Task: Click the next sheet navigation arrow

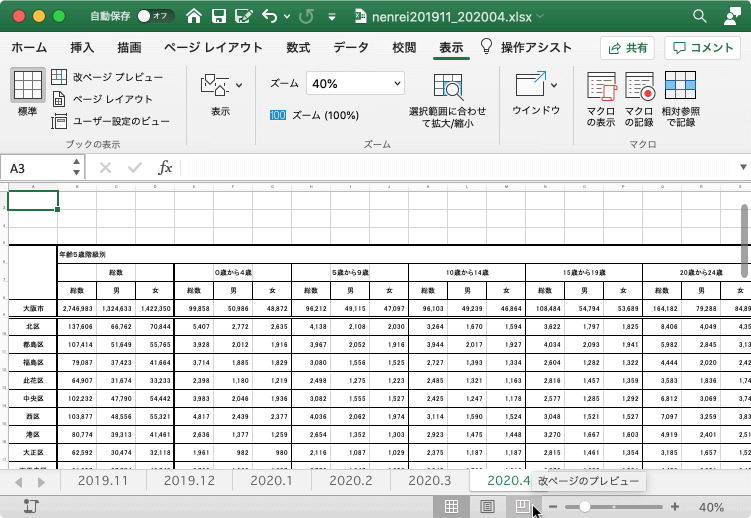Action: (41, 482)
